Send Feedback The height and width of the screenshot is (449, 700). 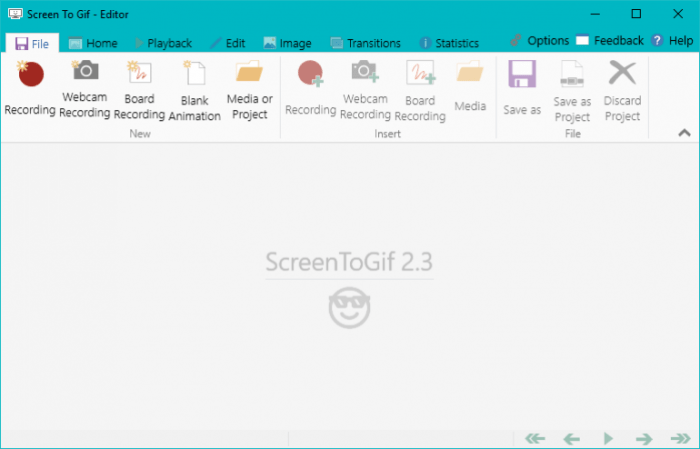click(610, 41)
